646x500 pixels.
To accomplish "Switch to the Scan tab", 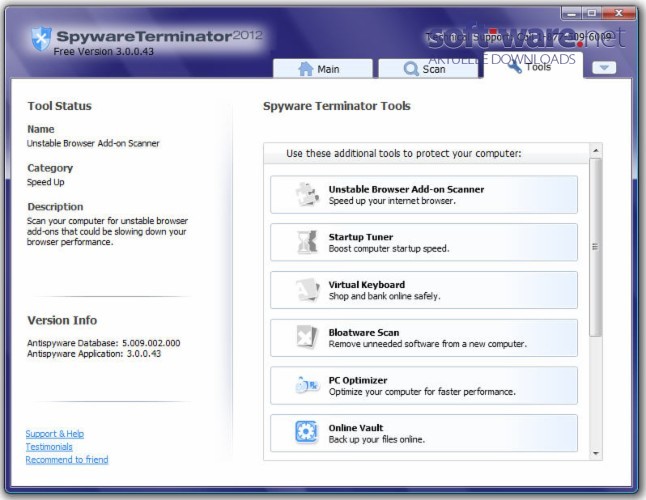I will tap(428, 68).
